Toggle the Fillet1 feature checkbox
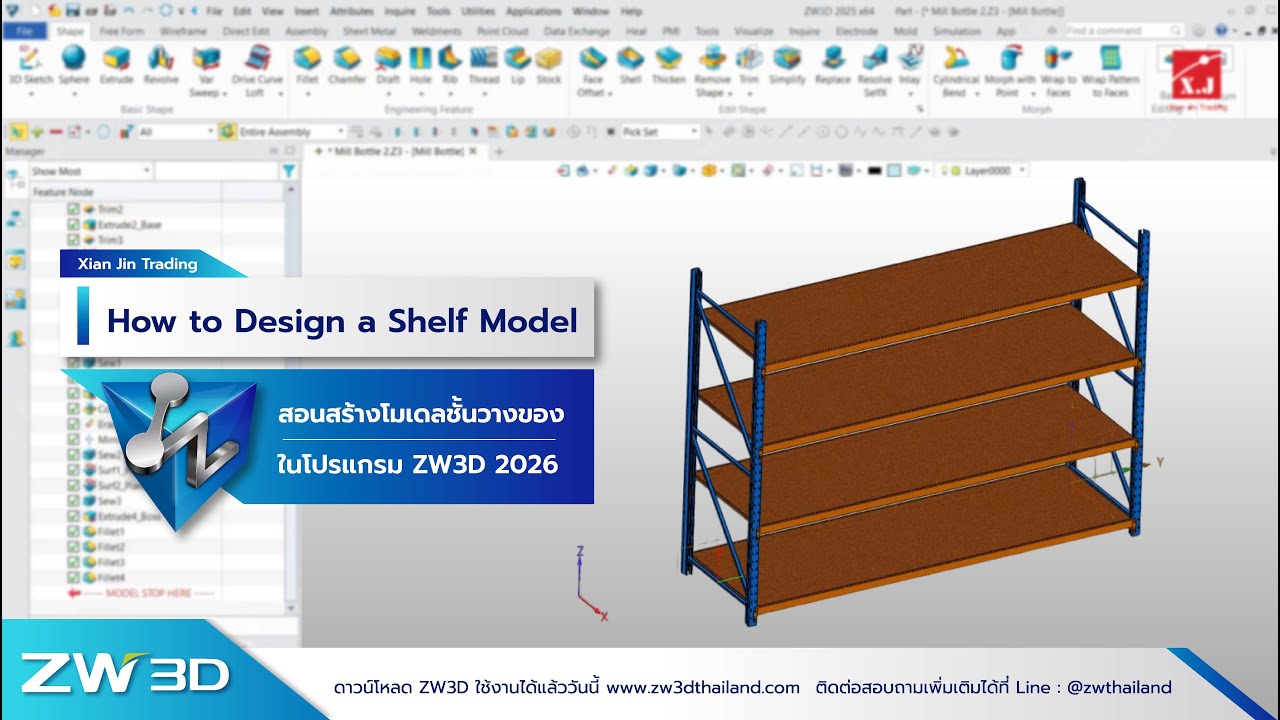Viewport: 1280px width, 720px height. click(x=73, y=531)
